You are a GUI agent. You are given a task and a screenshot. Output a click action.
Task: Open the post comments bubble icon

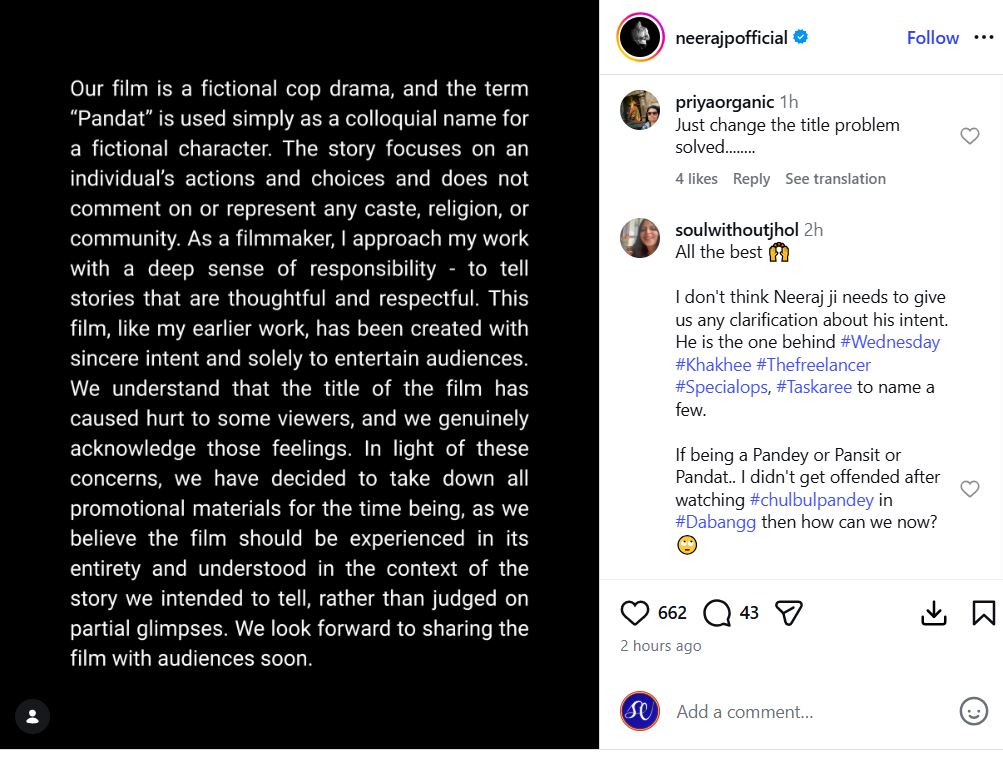(717, 613)
